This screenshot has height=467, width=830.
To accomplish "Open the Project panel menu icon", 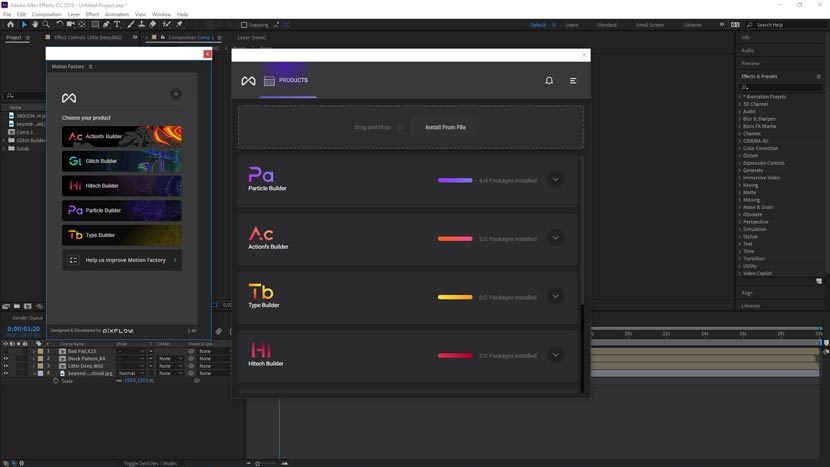I will point(28,38).
